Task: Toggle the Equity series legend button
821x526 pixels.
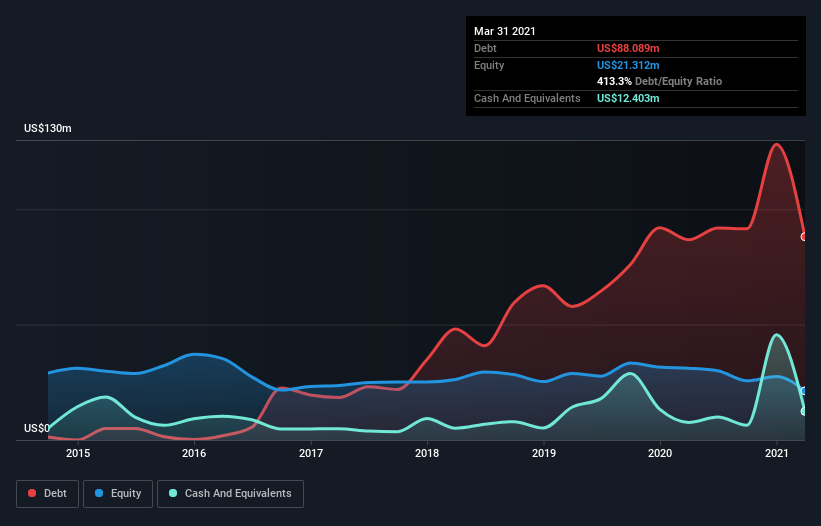Action: click(118, 494)
